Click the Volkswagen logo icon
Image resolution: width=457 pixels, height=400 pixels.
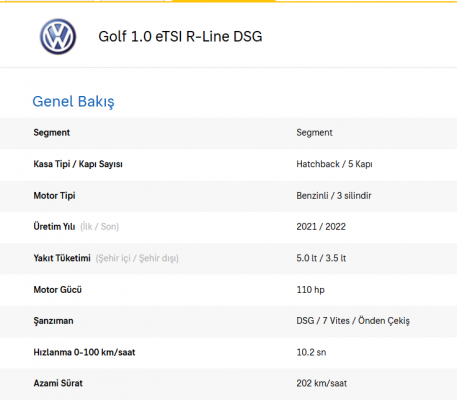pyautogui.click(x=58, y=37)
